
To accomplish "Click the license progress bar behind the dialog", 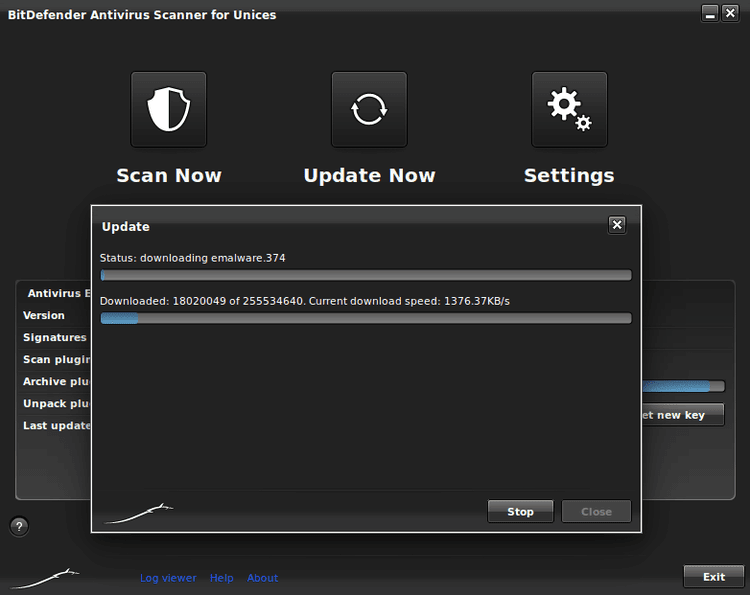I will tap(683, 386).
